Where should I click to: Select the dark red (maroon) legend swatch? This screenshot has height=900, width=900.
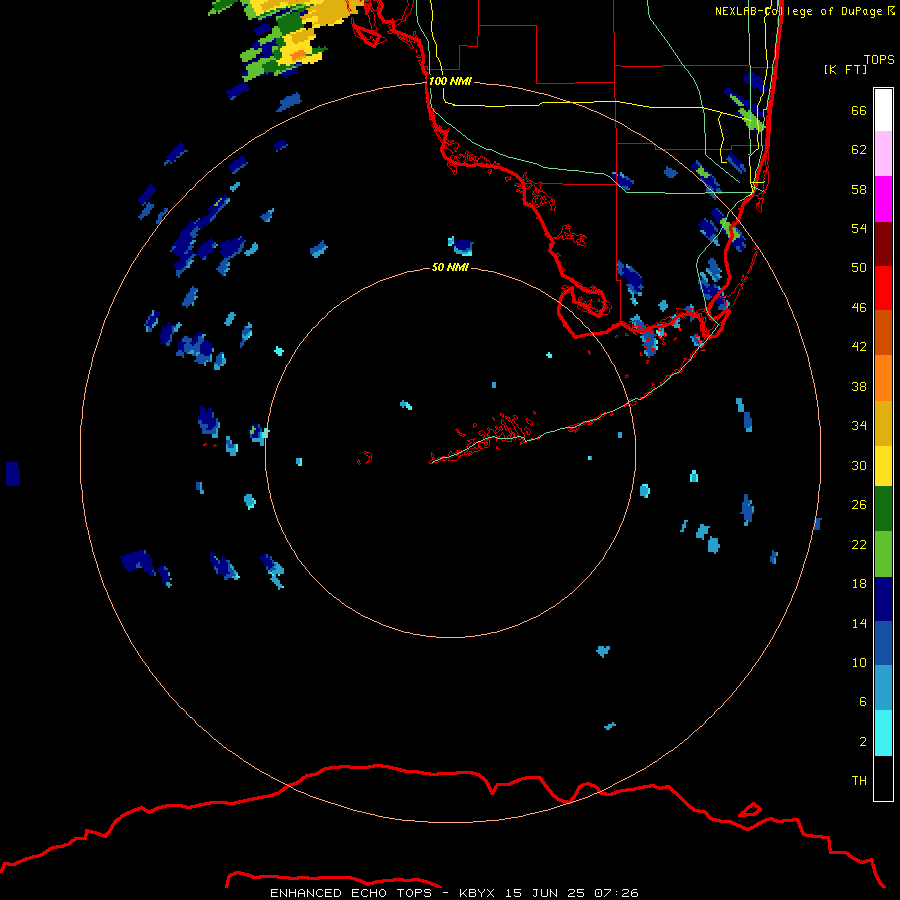[883, 244]
